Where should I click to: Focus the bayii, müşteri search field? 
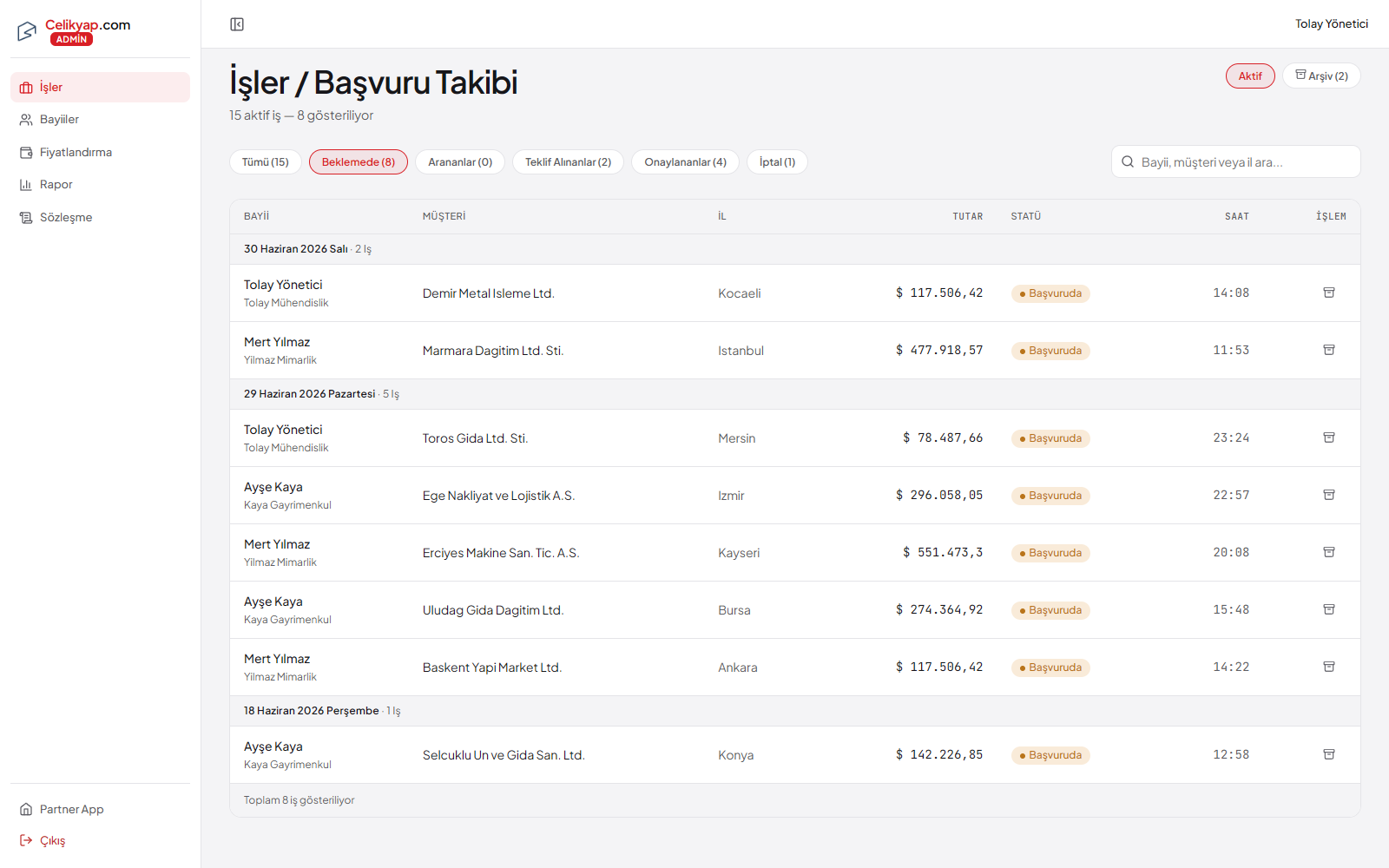point(1236,161)
